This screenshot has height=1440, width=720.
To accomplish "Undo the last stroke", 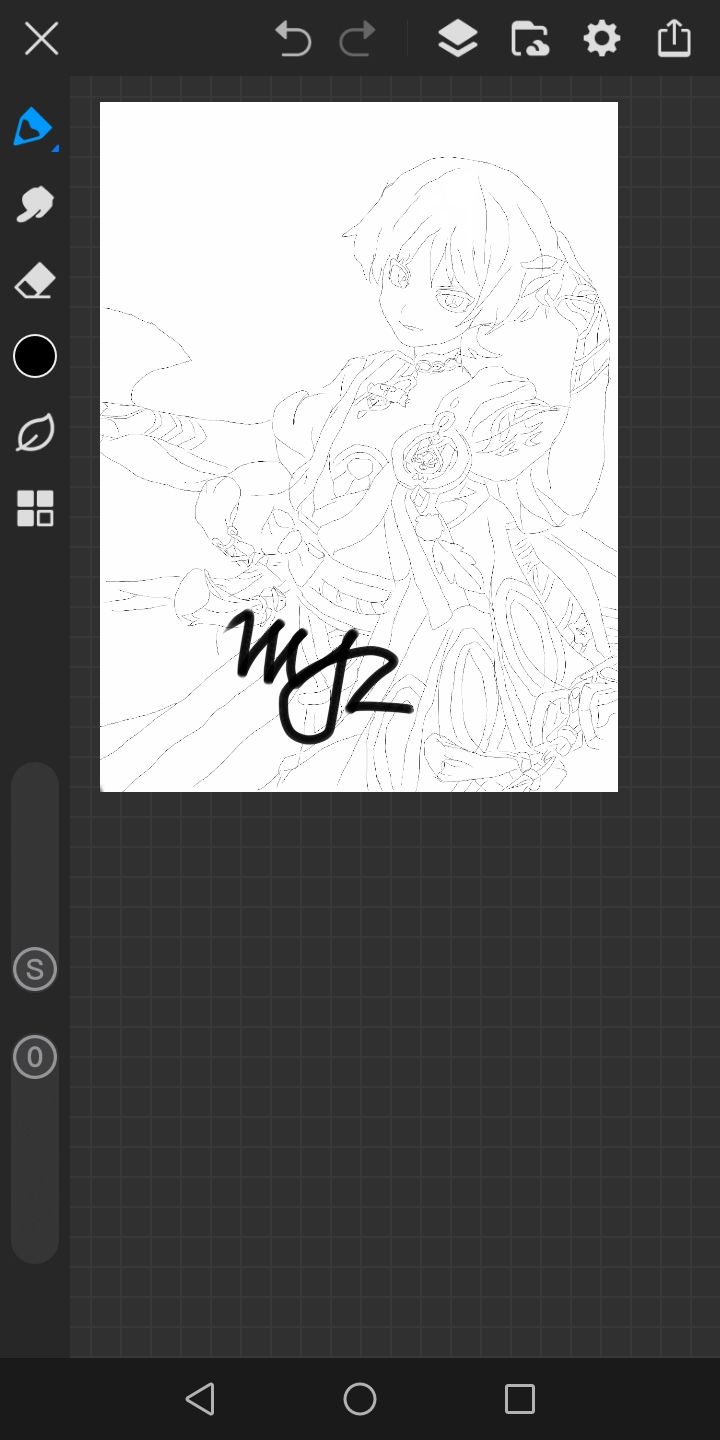I will (x=293, y=39).
